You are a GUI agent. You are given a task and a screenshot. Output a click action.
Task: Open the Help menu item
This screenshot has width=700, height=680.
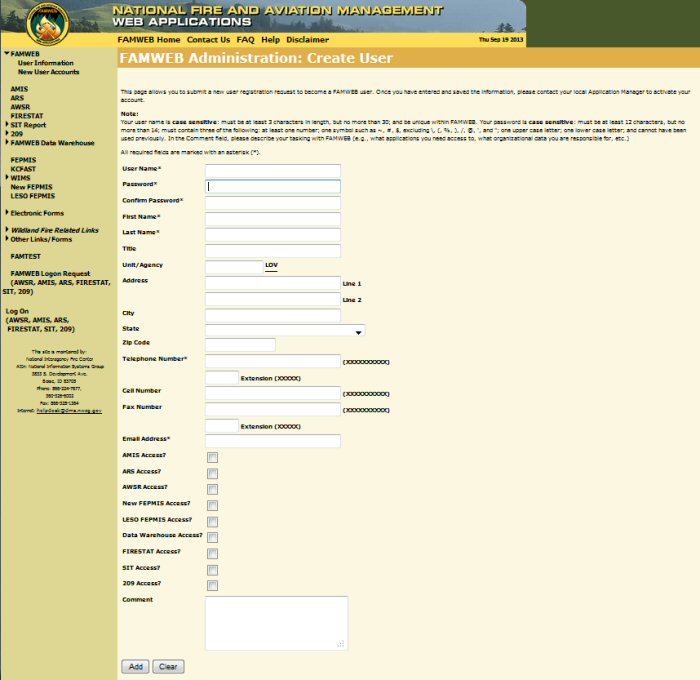click(x=271, y=40)
